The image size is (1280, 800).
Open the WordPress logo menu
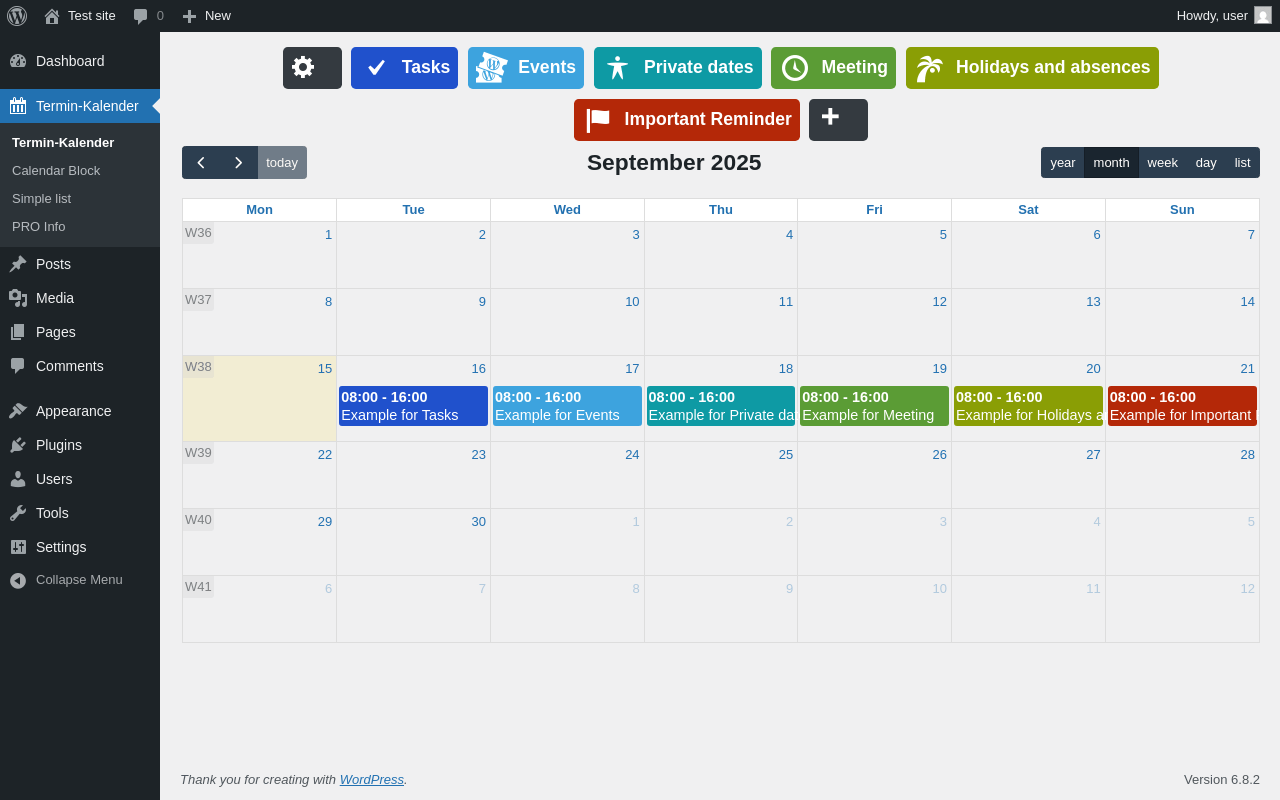pyautogui.click(x=17, y=16)
